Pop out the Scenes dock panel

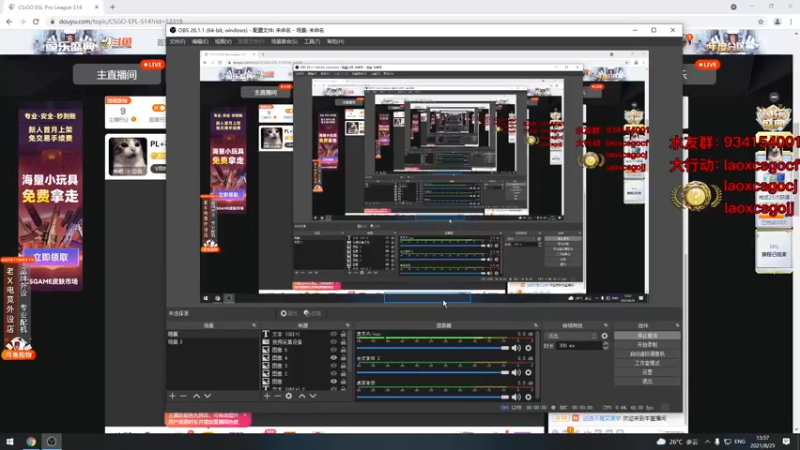(254, 326)
